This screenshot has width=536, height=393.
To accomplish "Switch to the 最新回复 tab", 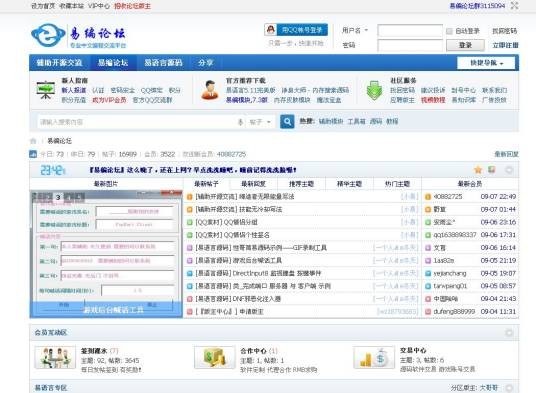I will [254, 184].
